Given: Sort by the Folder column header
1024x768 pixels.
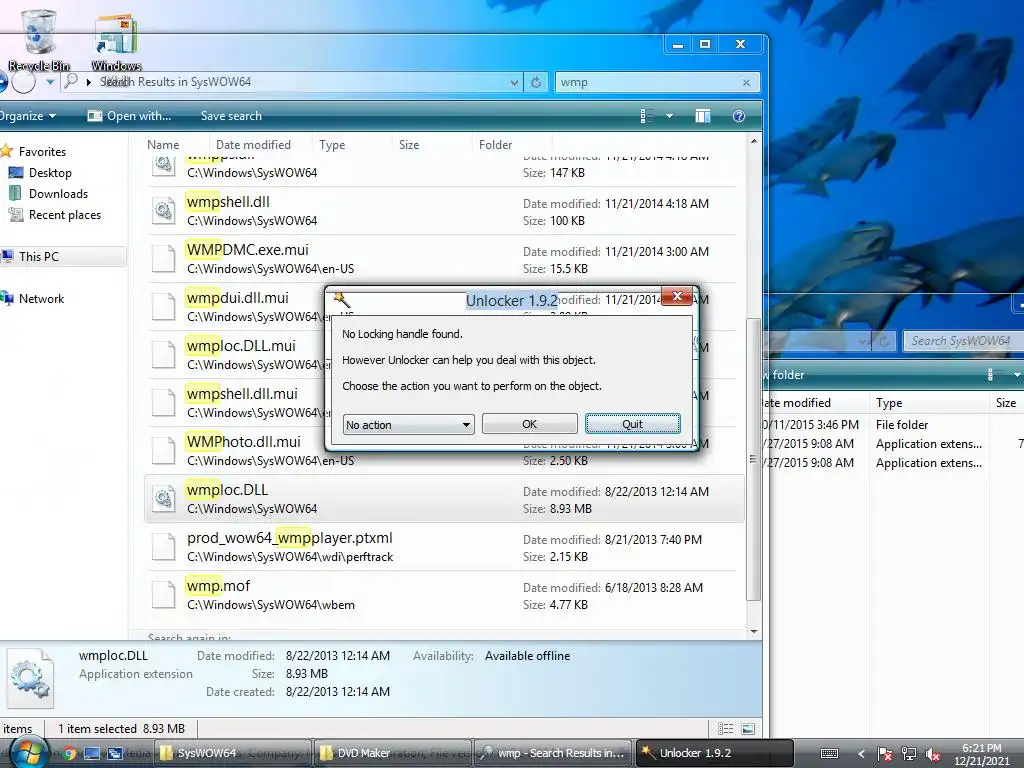Looking at the screenshot, I should click(495, 144).
